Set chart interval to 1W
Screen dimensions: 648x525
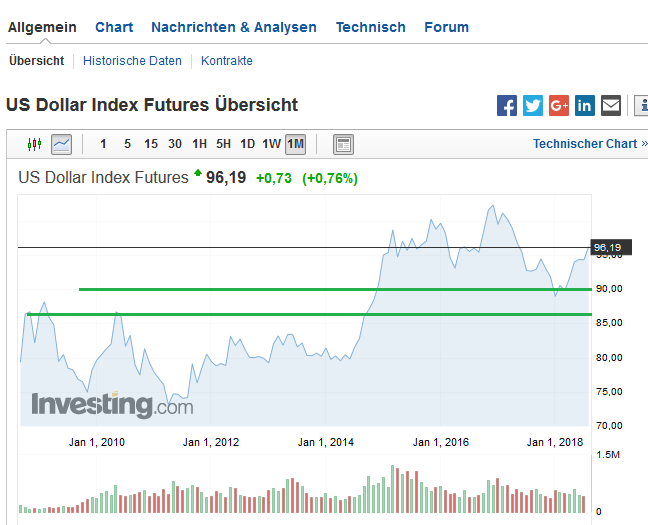[271, 144]
